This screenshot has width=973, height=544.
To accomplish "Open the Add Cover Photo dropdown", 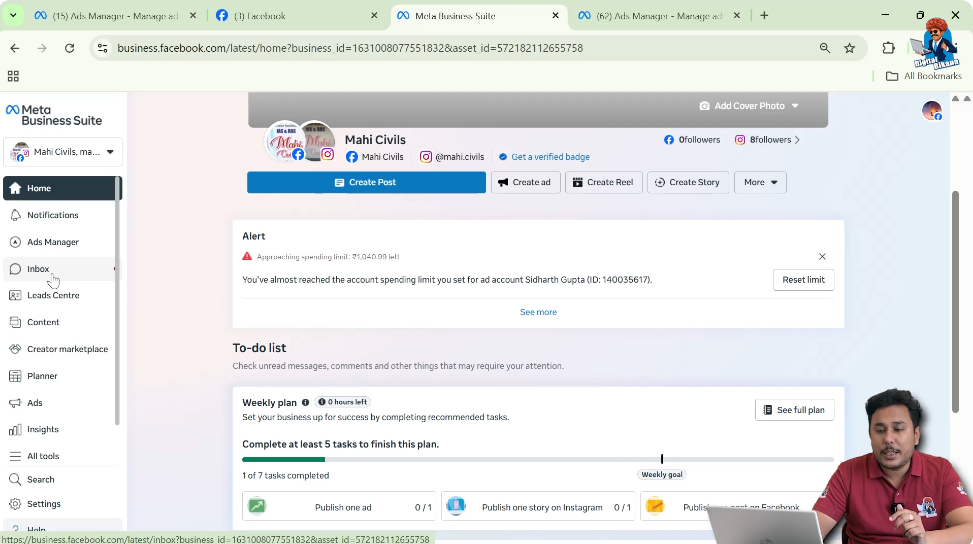I will (749, 106).
